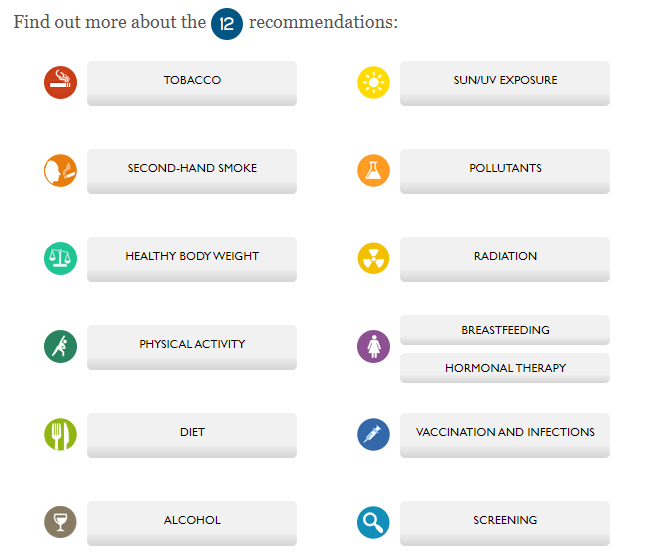Click the orange flask pollutants icon
This screenshot has width=650, height=554.
(373, 171)
